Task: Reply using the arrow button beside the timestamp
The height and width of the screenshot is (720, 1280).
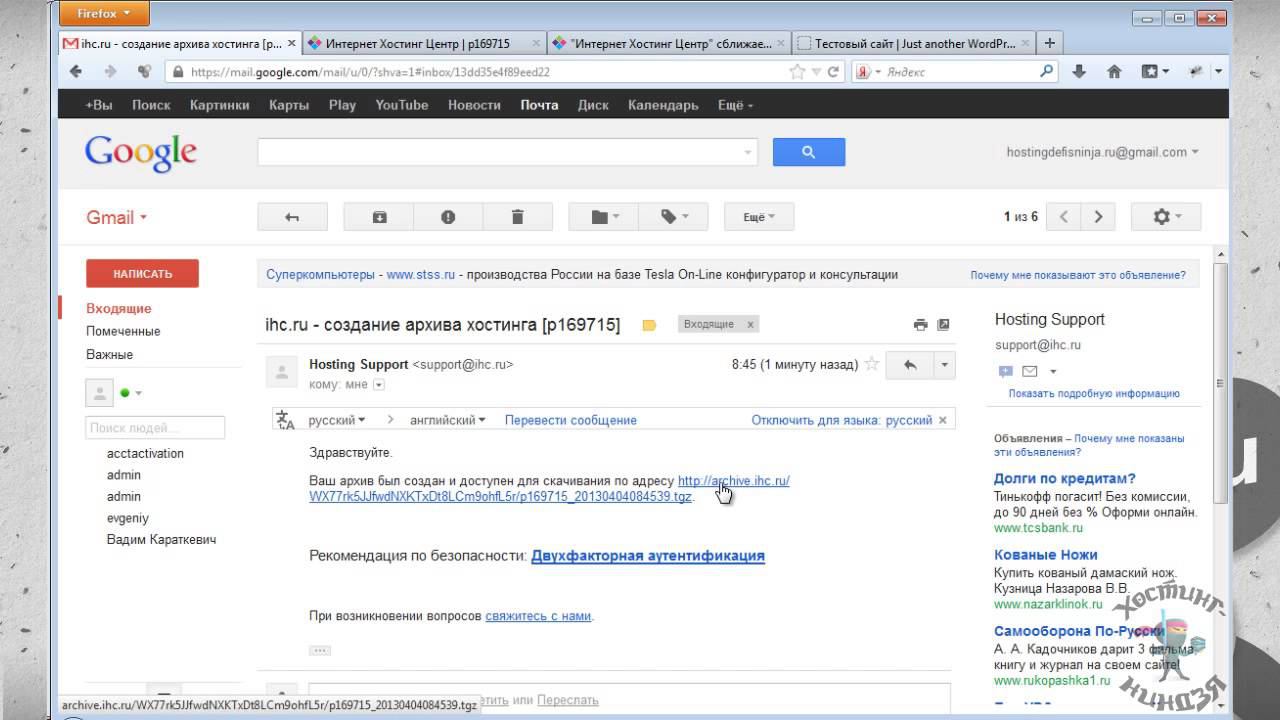Action: [x=910, y=365]
